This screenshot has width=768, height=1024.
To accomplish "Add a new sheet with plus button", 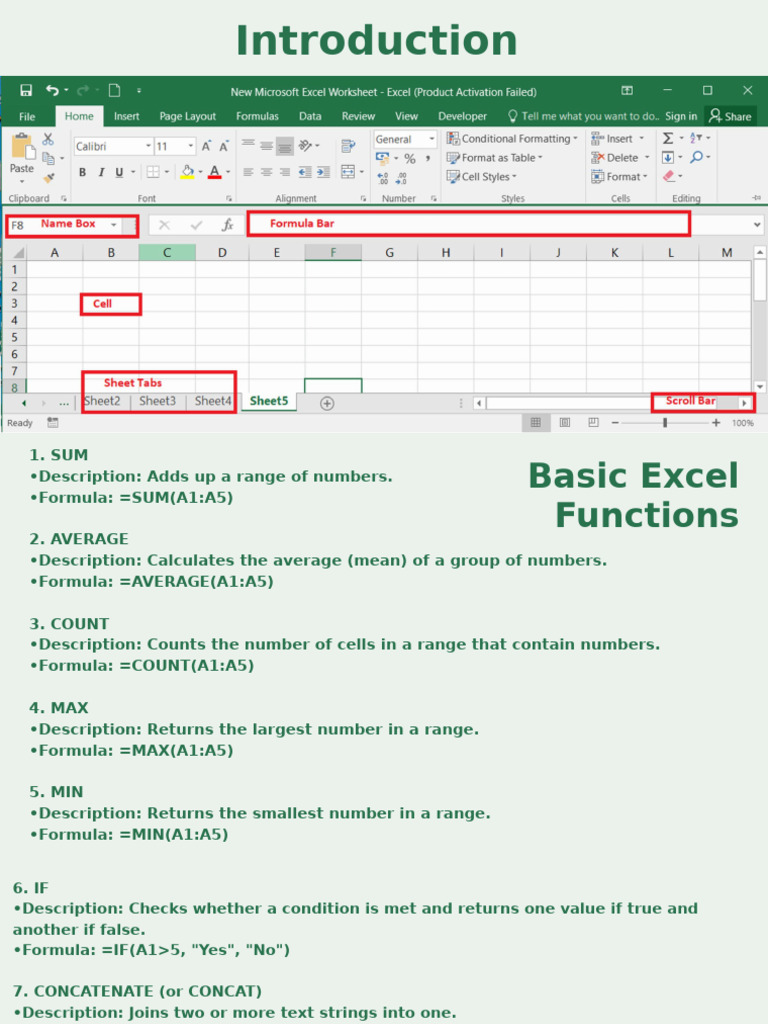I will (327, 404).
